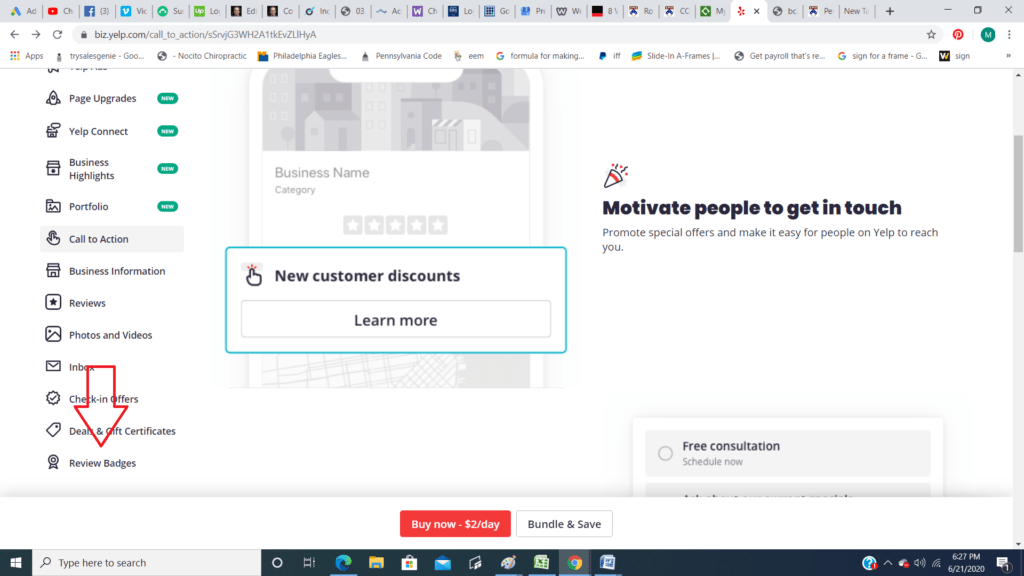The height and width of the screenshot is (576, 1024).
Task: Close the active Yelp tab
Action: click(757, 11)
